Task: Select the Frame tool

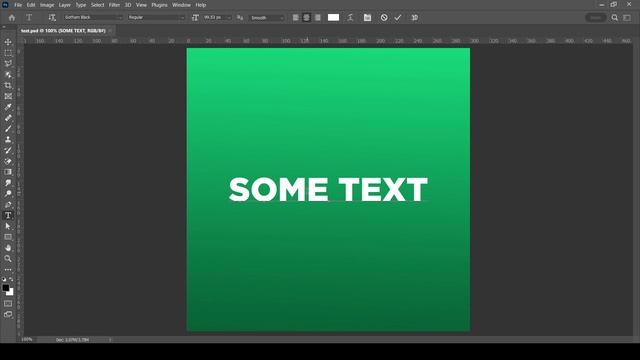Action: click(x=8, y=96)
